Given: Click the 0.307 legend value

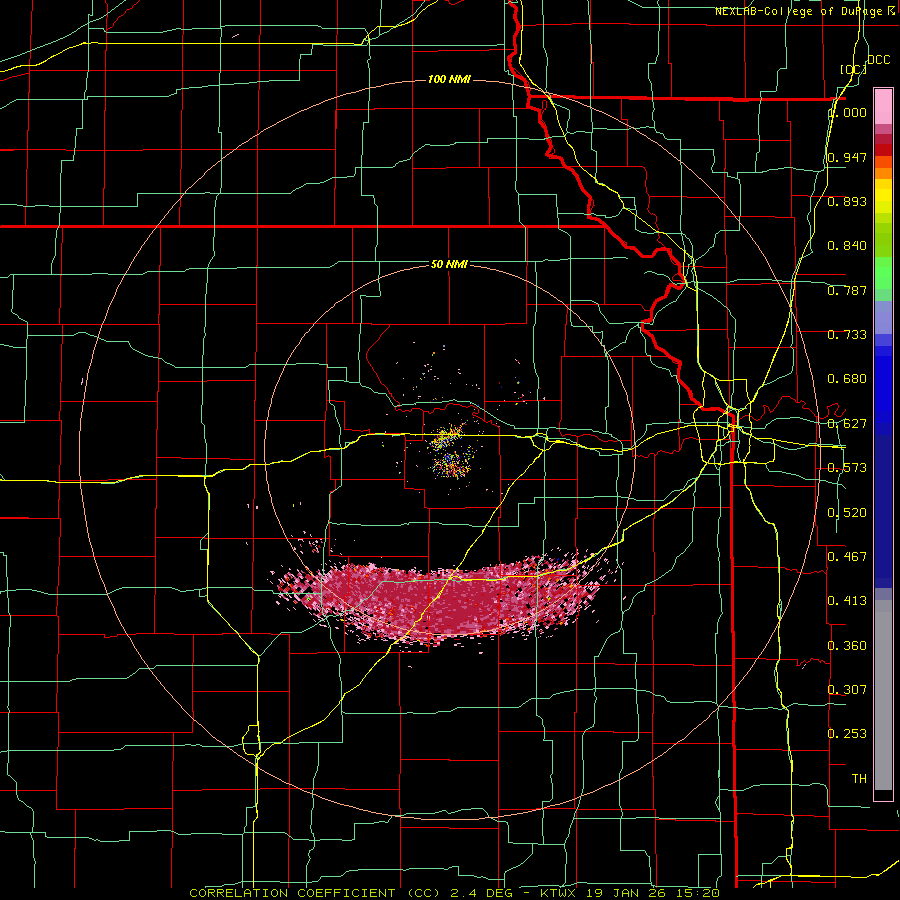Looking at the screenshot, I should [847, 690].
